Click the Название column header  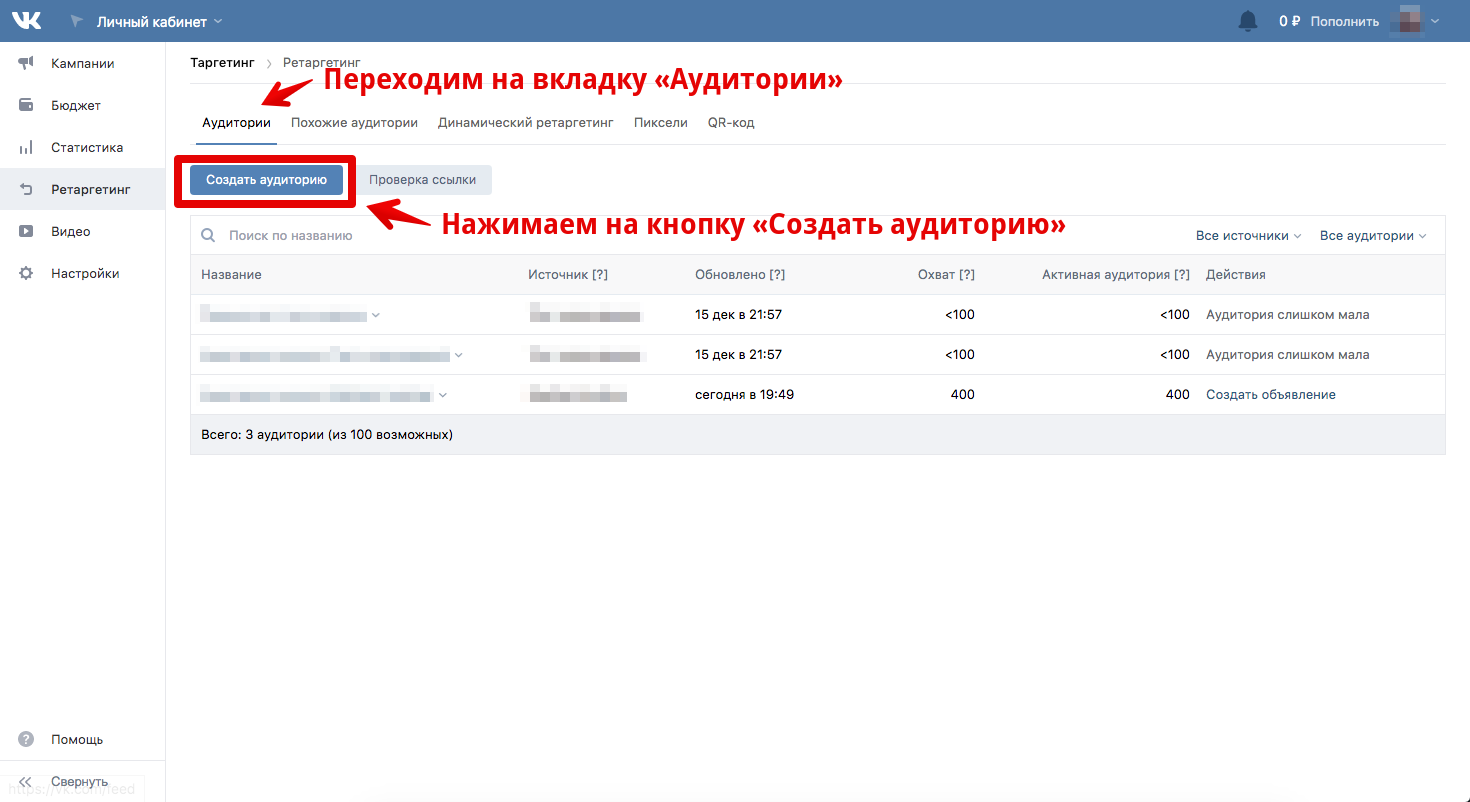(231, 275)
